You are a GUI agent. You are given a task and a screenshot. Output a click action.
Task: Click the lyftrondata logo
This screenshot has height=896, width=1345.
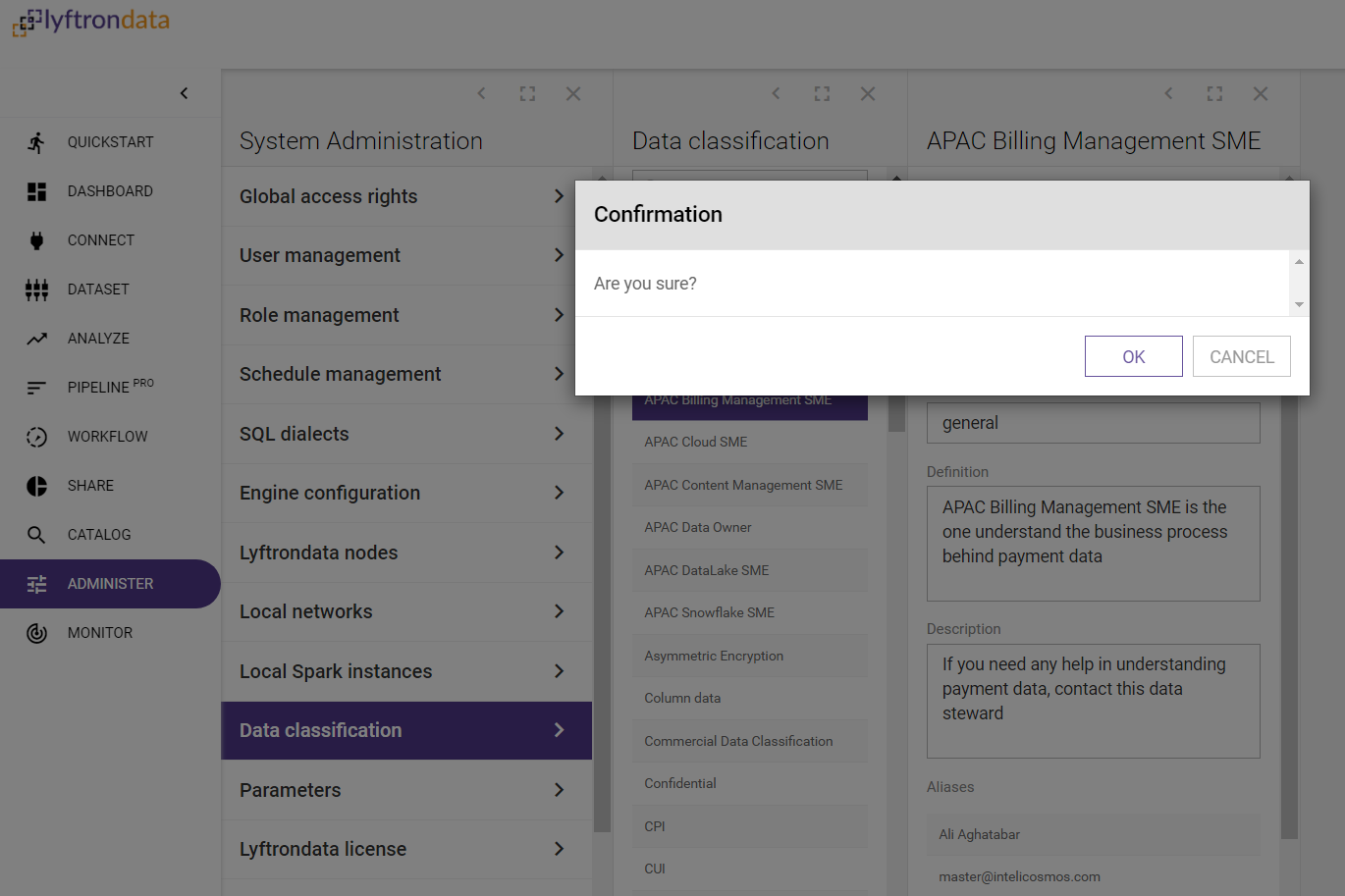(90, 22)
